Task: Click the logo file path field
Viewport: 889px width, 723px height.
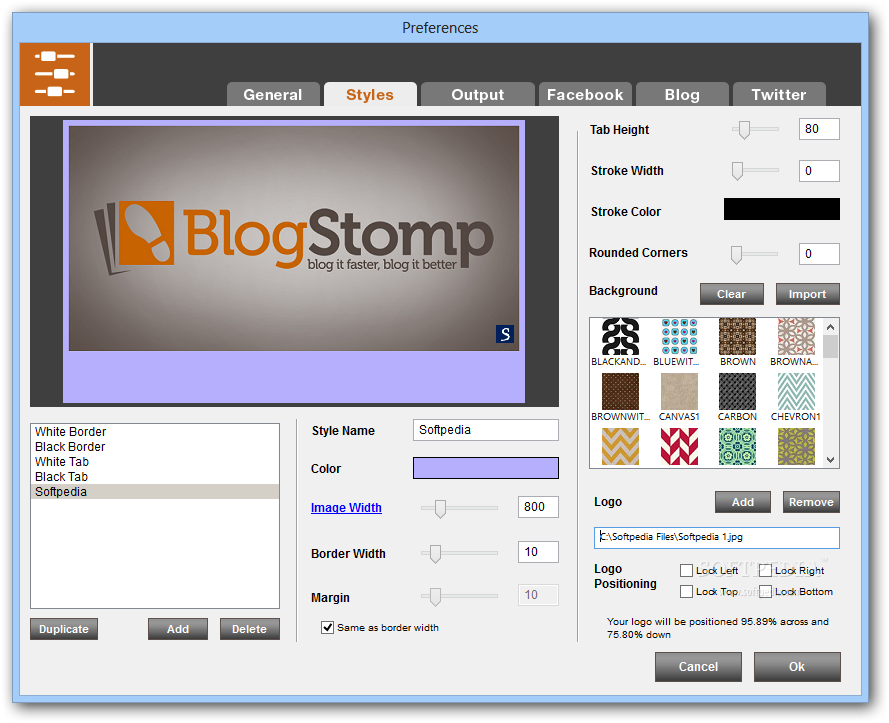Action: click(x=717, y=538)
